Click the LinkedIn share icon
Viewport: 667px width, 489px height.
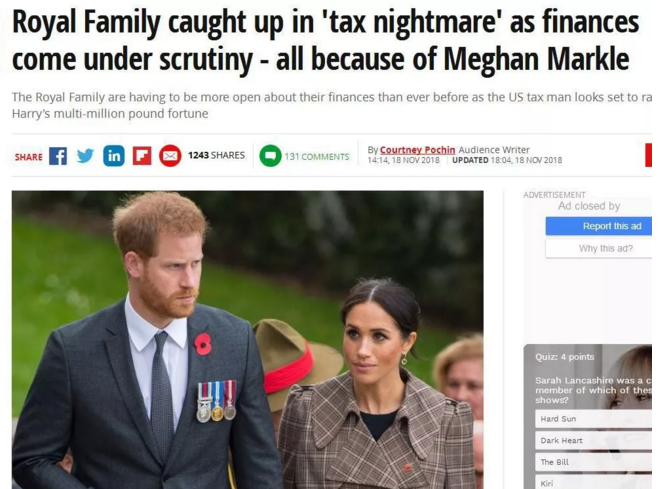(x=114, y=156)
